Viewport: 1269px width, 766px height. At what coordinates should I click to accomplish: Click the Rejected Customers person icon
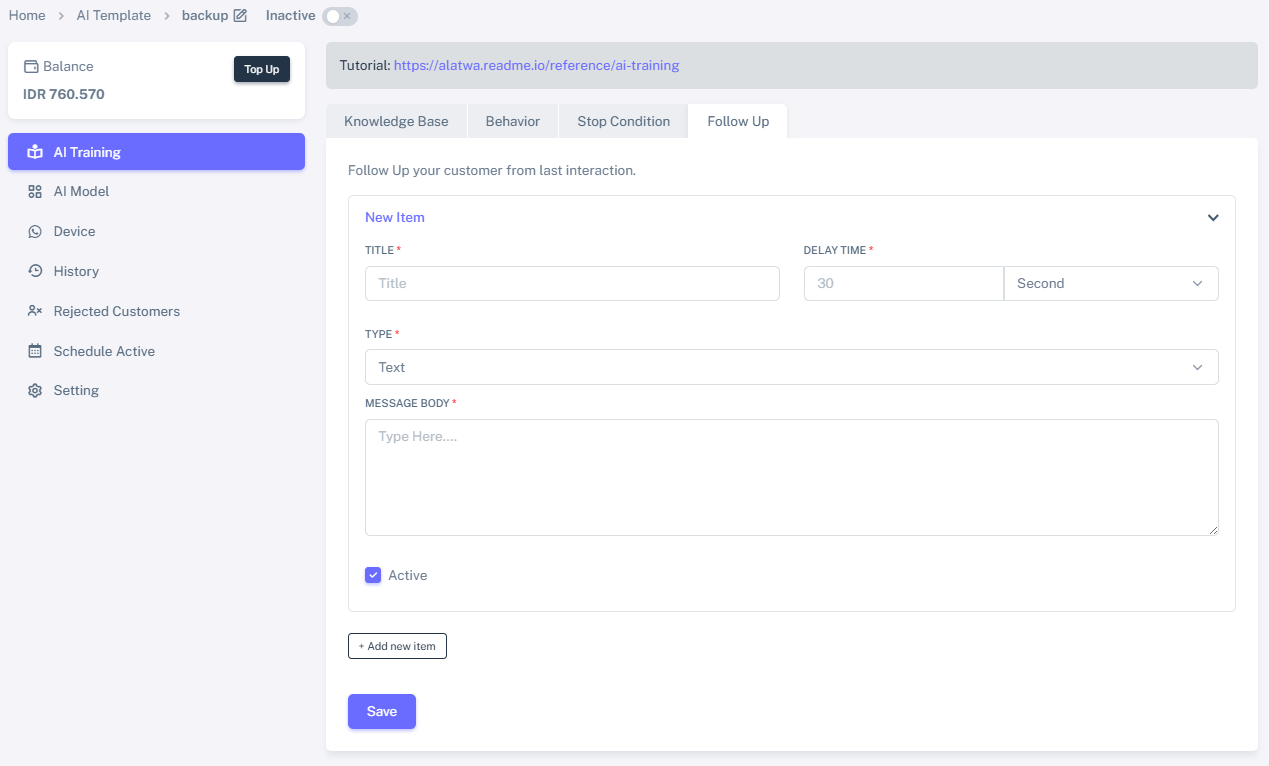(x=35, y=311)
